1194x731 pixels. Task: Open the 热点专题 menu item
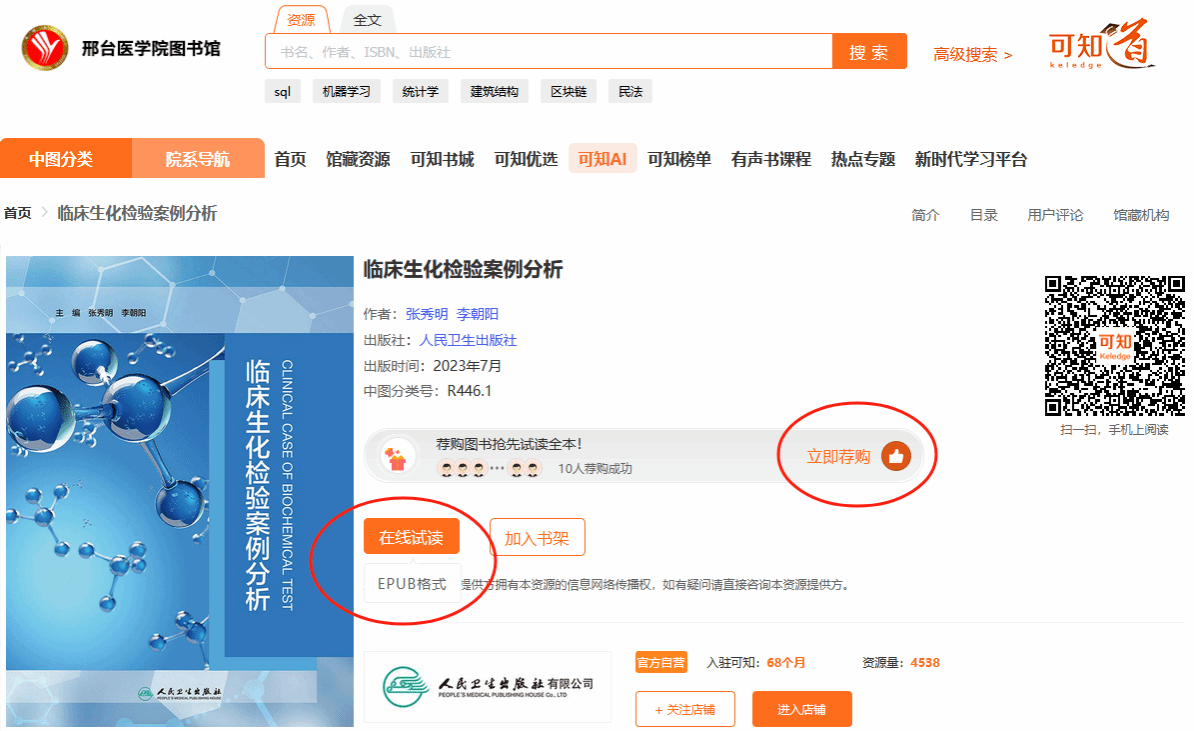tap(863, 159)
